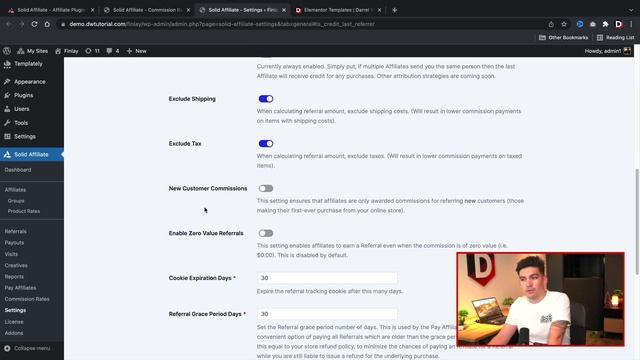Open Groups submenu item

tap(16, 201)
